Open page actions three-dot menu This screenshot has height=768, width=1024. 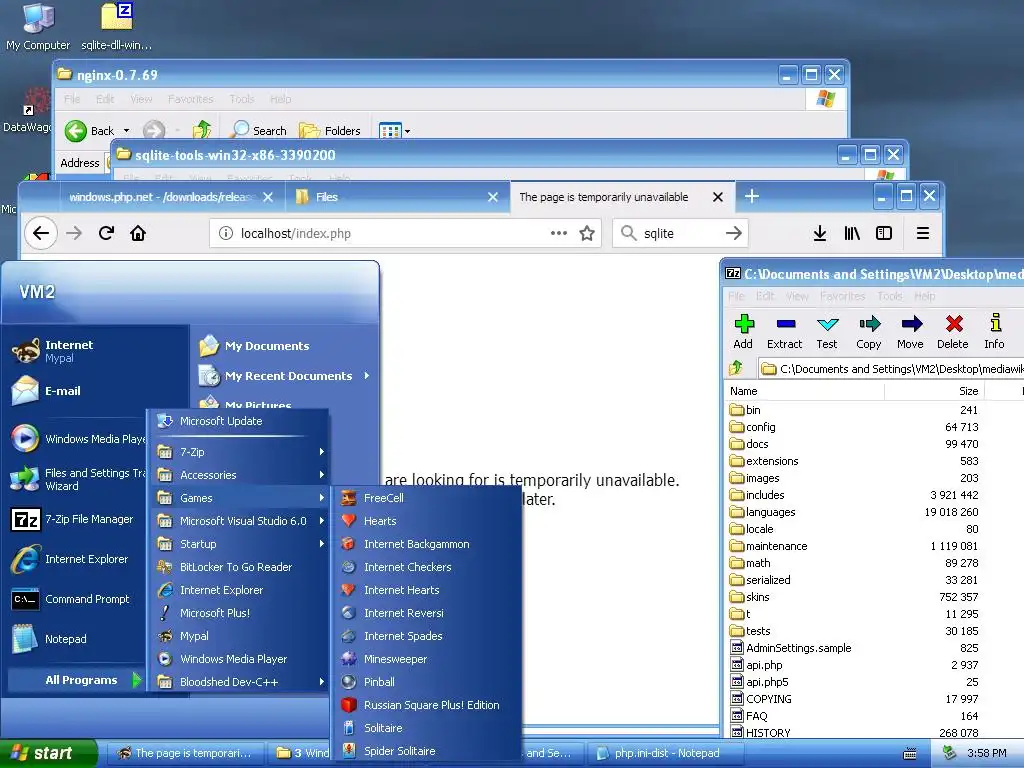(x=558, y=233)
